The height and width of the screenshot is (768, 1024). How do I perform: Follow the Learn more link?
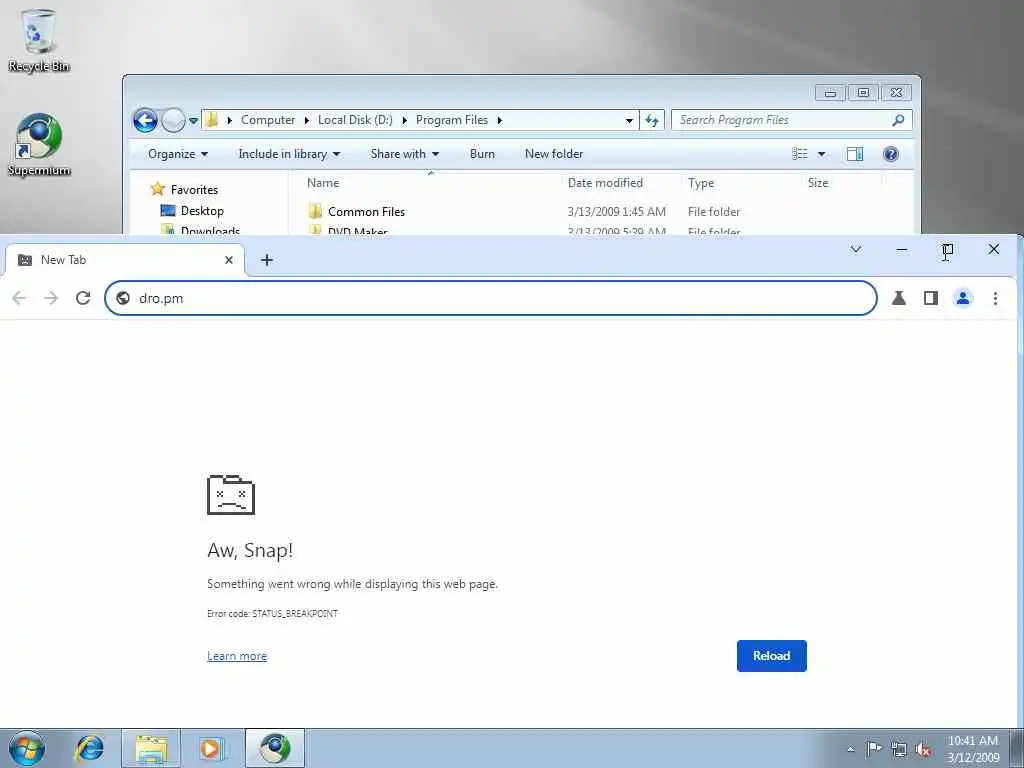pyautogui.click(x=237, y=656)
